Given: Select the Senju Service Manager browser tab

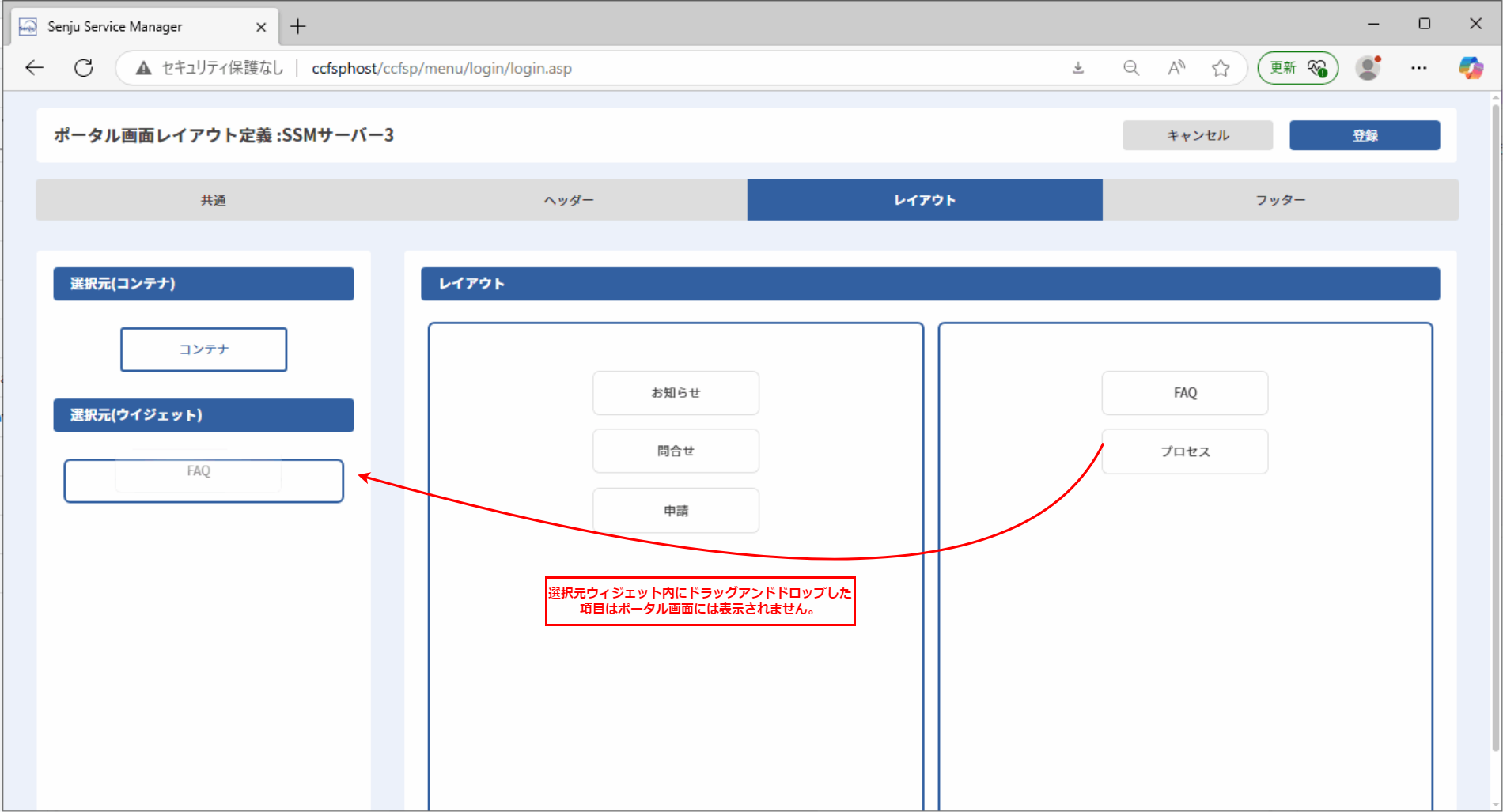Looking at the screenshot, I should [x=145, y=27].
